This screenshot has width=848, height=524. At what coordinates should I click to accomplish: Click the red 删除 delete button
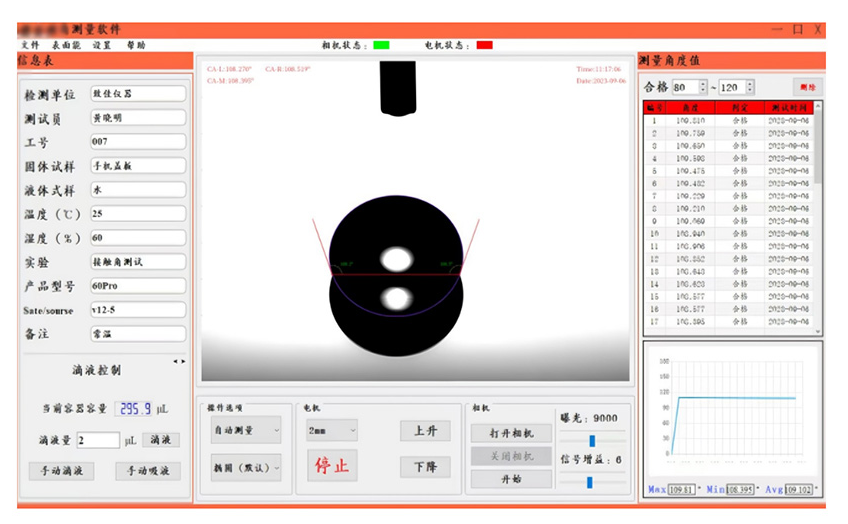pyautogui.click(x=806, y=87)
